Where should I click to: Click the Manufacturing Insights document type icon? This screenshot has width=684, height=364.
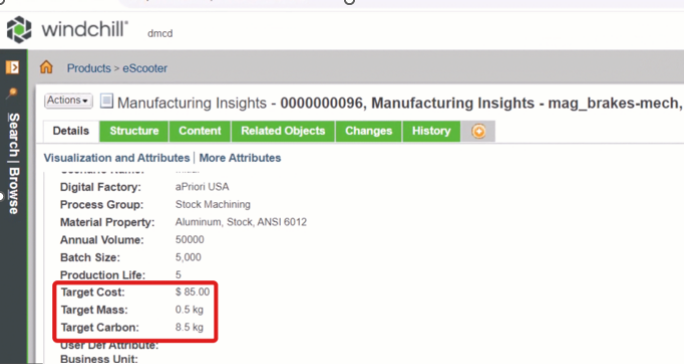[106, 101]
